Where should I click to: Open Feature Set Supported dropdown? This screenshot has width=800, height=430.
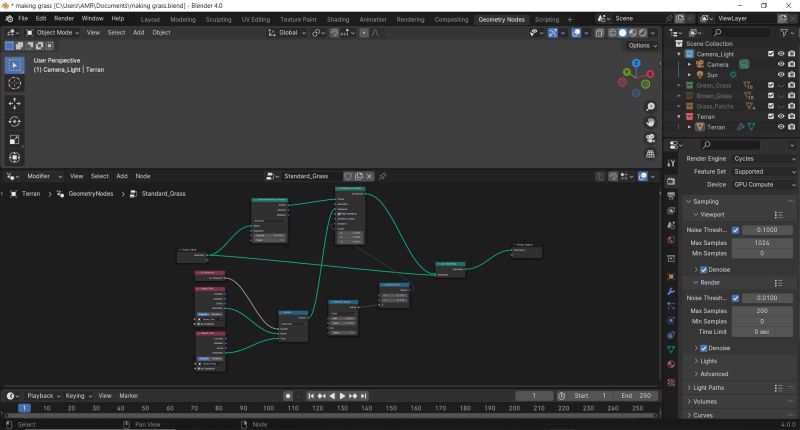click(764, 172)
